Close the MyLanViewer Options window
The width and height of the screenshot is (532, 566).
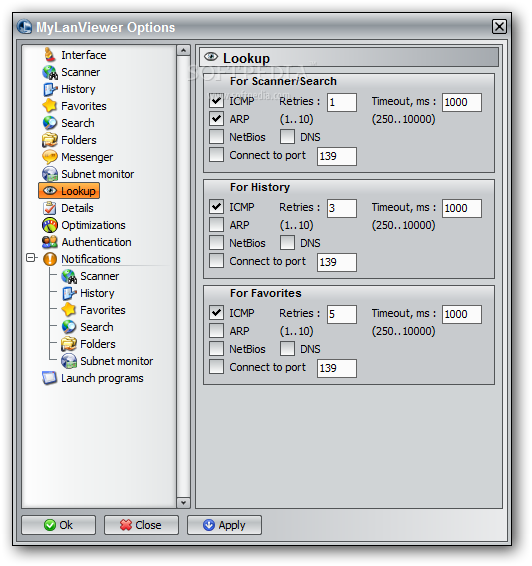(500, 27)
